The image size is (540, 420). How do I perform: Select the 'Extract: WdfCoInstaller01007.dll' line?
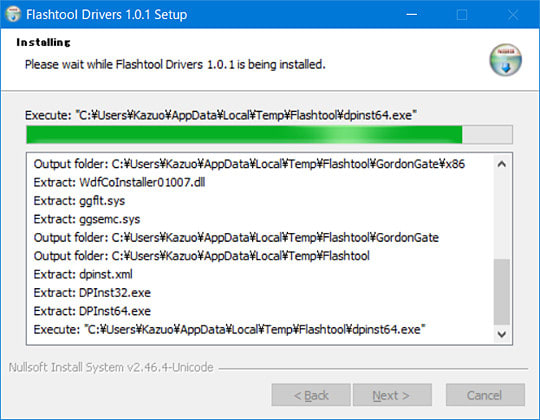pyautogui.click(x=120, y=182)
